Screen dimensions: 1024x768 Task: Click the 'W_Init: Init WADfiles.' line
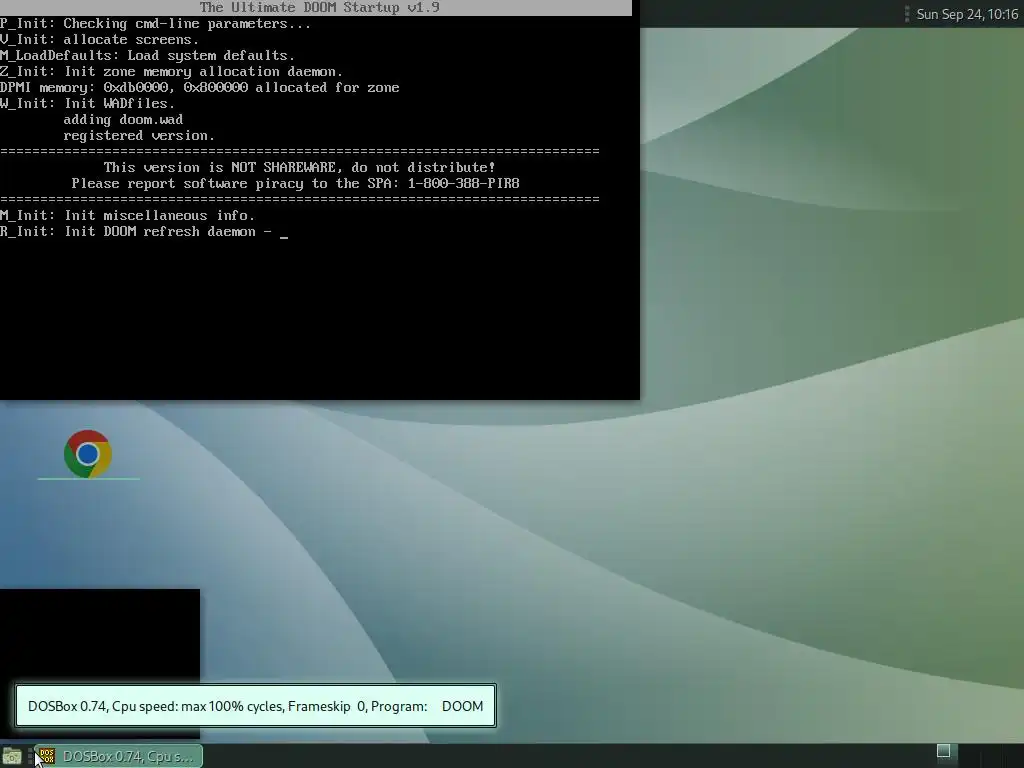point(88,103)
